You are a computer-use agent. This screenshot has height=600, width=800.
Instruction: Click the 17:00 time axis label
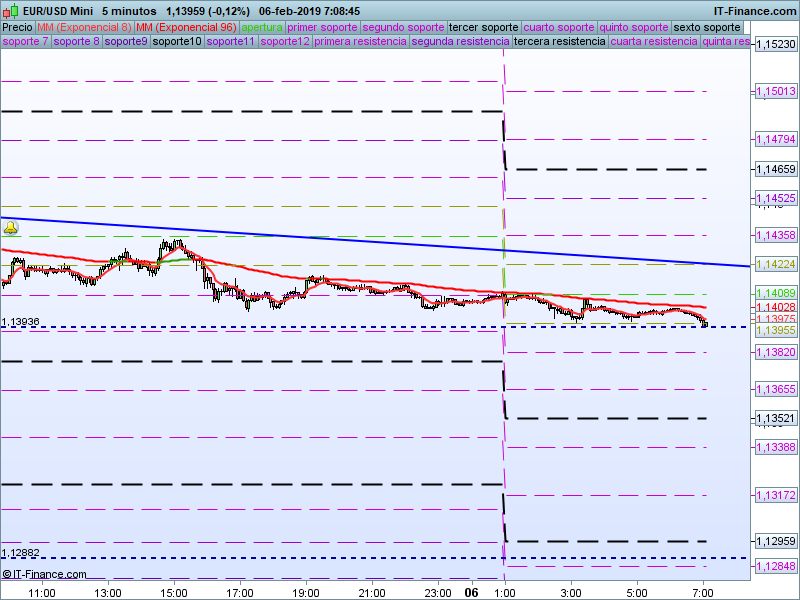click(240, 593)
